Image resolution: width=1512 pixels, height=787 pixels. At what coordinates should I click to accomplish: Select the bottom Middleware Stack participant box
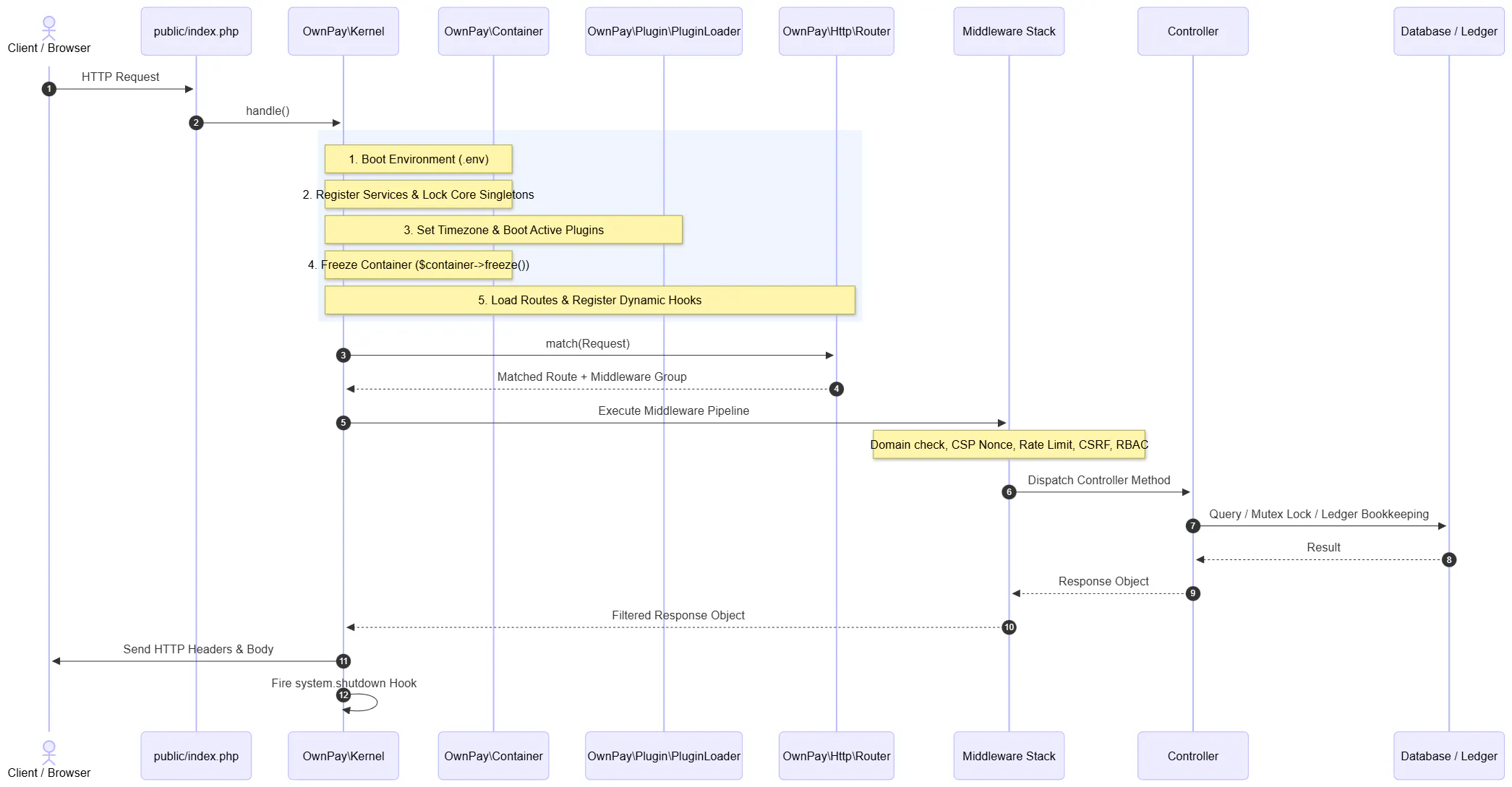click(1009, 756)
